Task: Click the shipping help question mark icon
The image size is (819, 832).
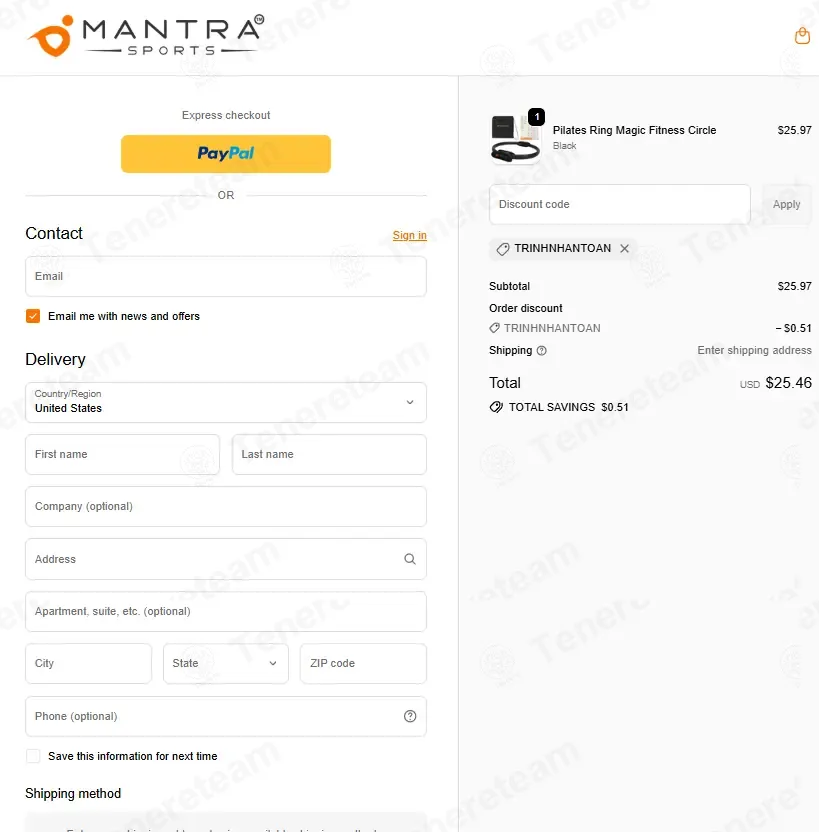Action: [541, 351]
